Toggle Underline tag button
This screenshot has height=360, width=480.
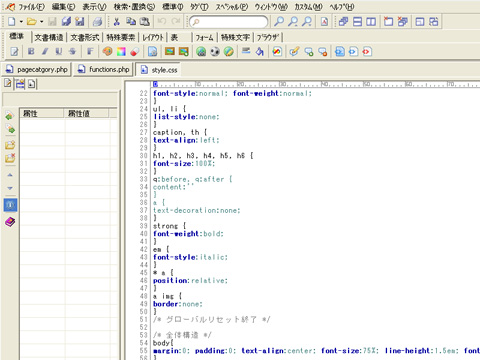(59, 51)
